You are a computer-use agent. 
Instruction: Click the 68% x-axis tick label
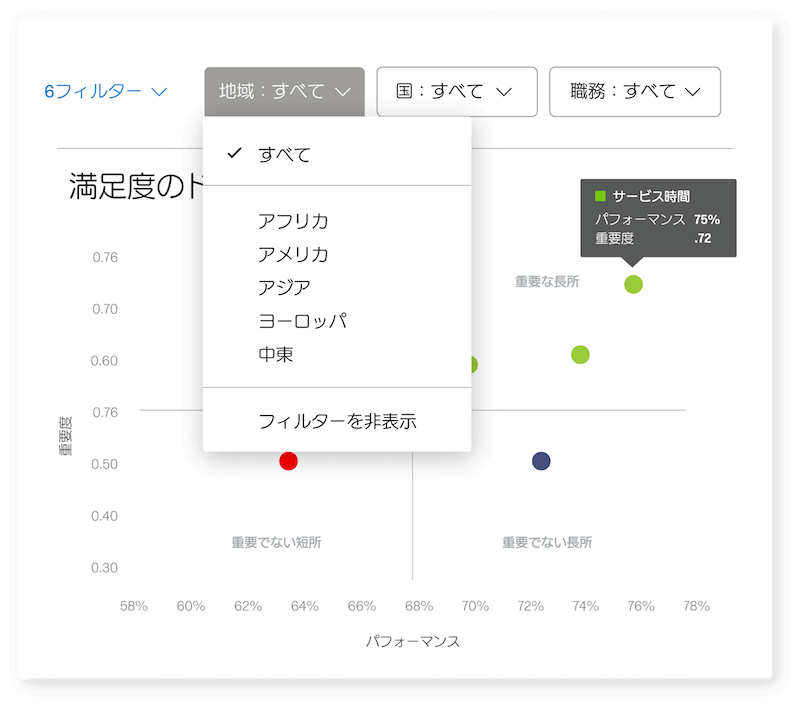(419, 606)
